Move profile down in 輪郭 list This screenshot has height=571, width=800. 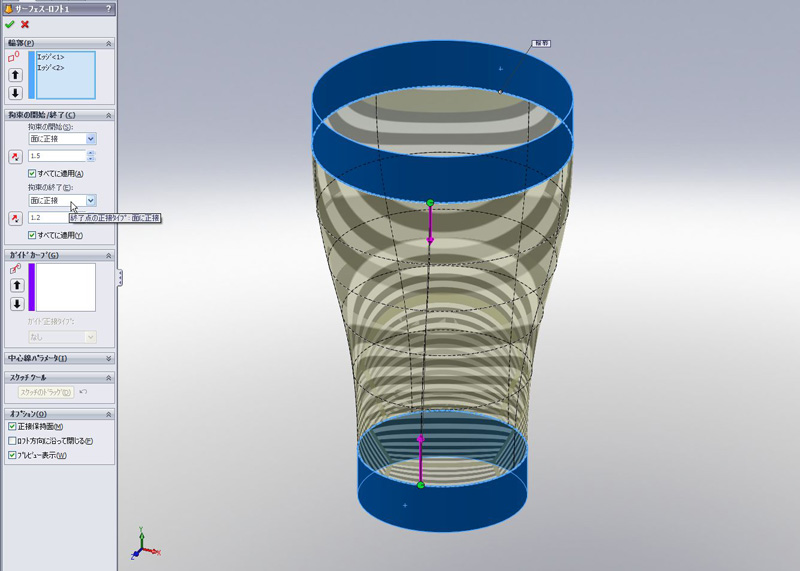(16, 93)
